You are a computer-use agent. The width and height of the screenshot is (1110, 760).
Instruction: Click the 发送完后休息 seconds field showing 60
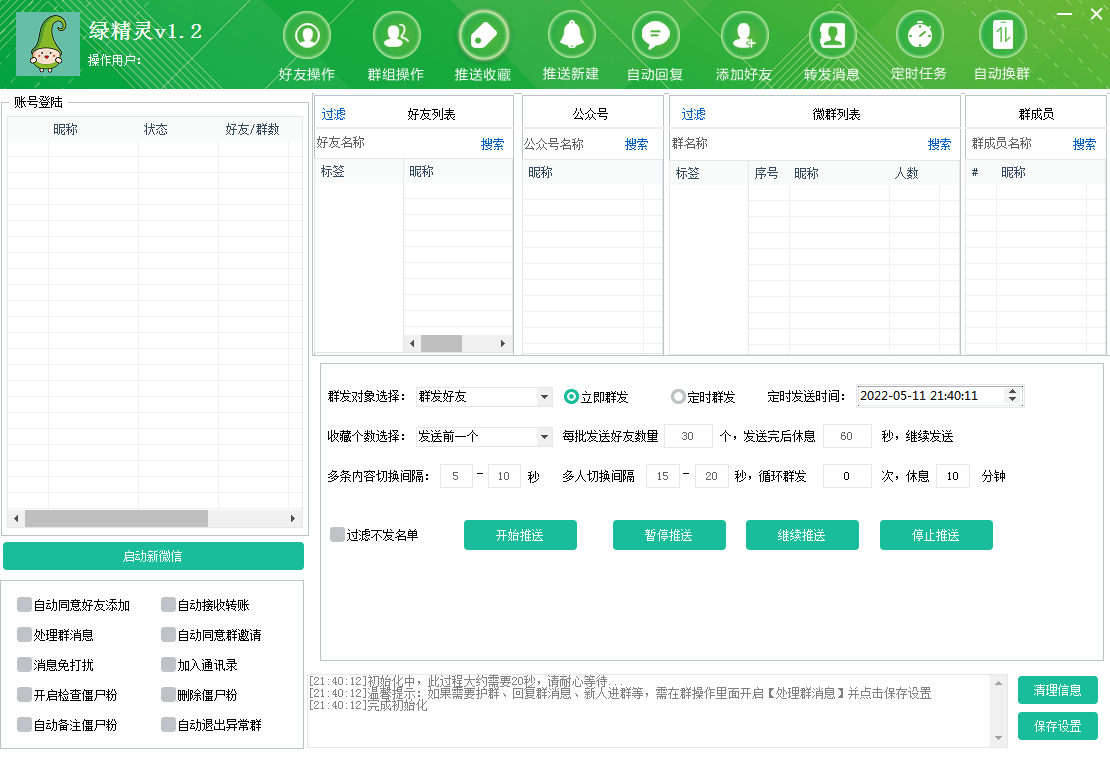pos(847,437)
